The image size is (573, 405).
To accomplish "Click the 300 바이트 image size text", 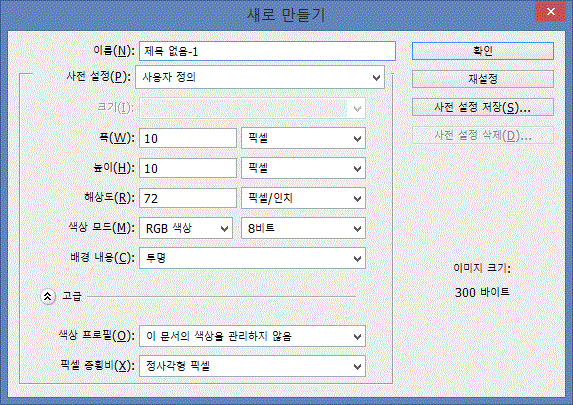I will click(482, 292).
